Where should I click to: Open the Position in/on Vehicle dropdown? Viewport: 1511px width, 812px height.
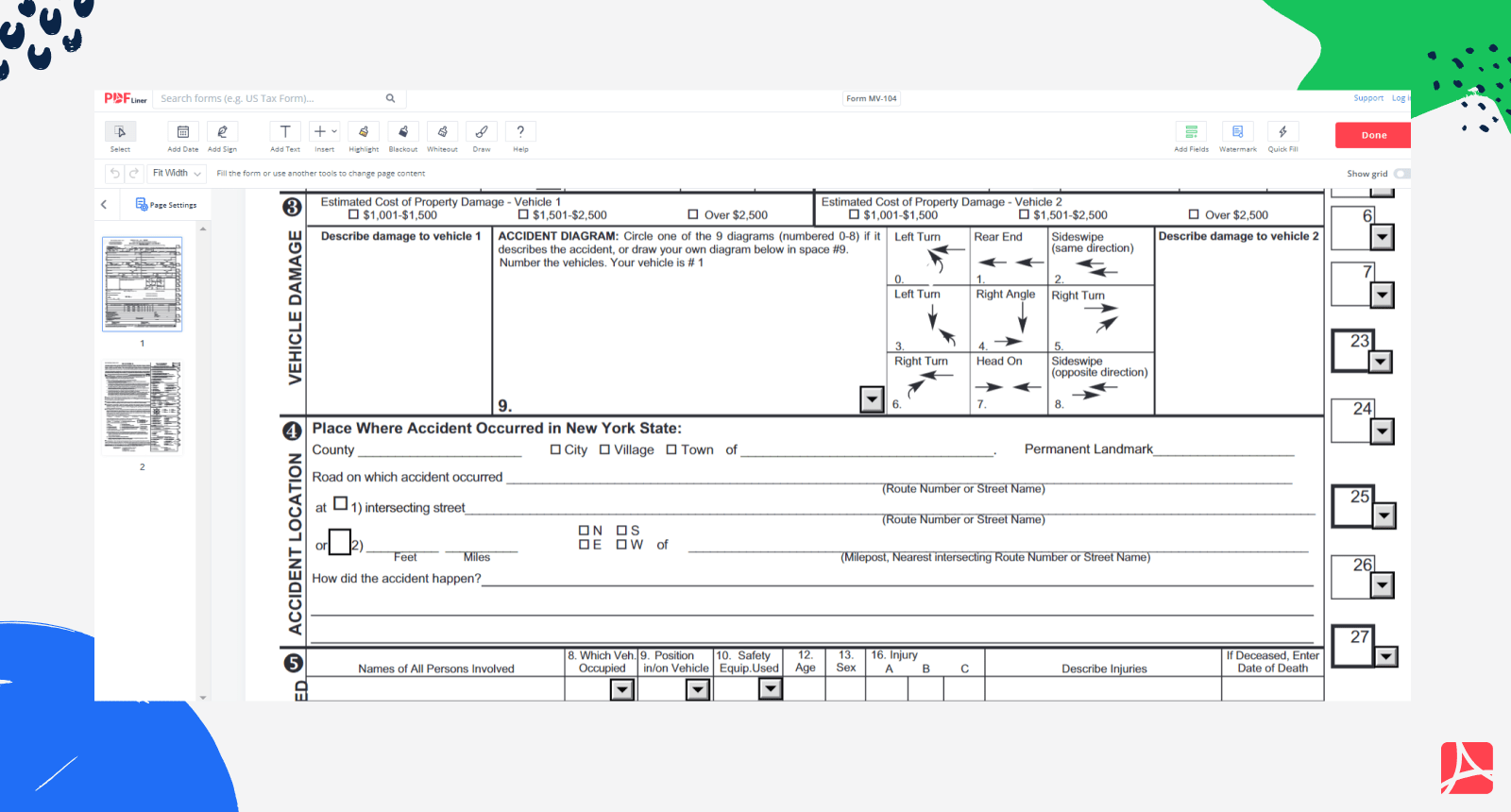tap(697, 690)
